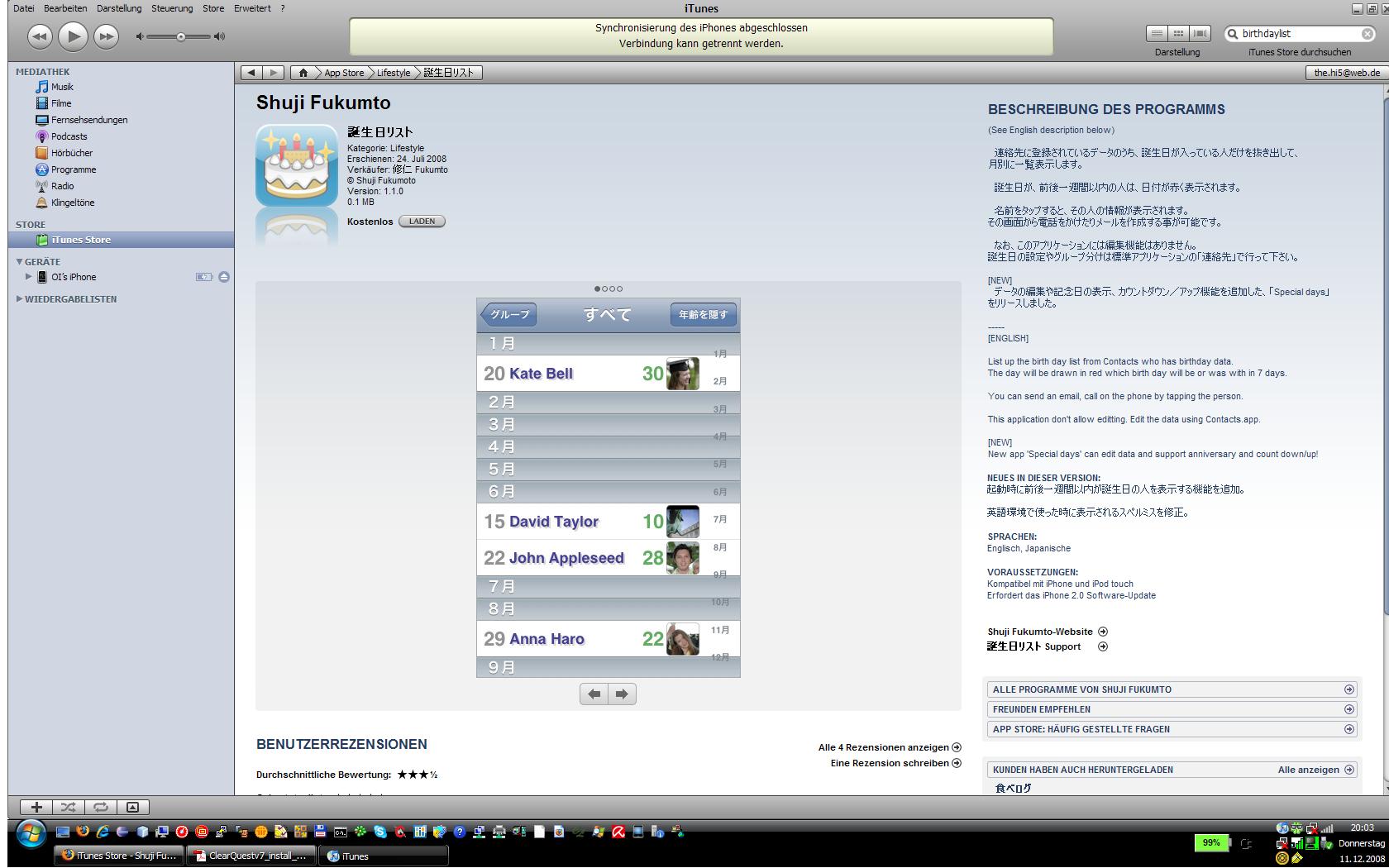Click the Laden download button
1389x868 pixels.
422,222
